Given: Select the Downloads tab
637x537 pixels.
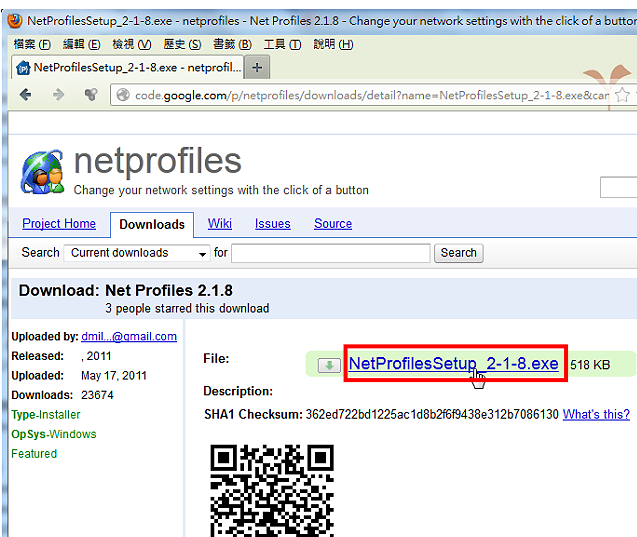Looking at the screenshot, I should coord(152,224).
